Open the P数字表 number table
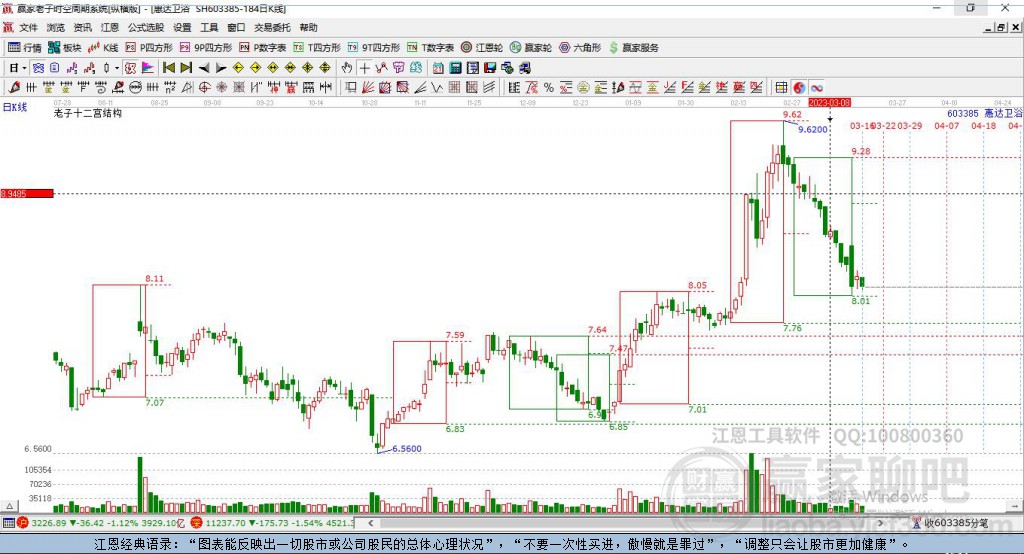1024x554 pixels. [263, 48]
